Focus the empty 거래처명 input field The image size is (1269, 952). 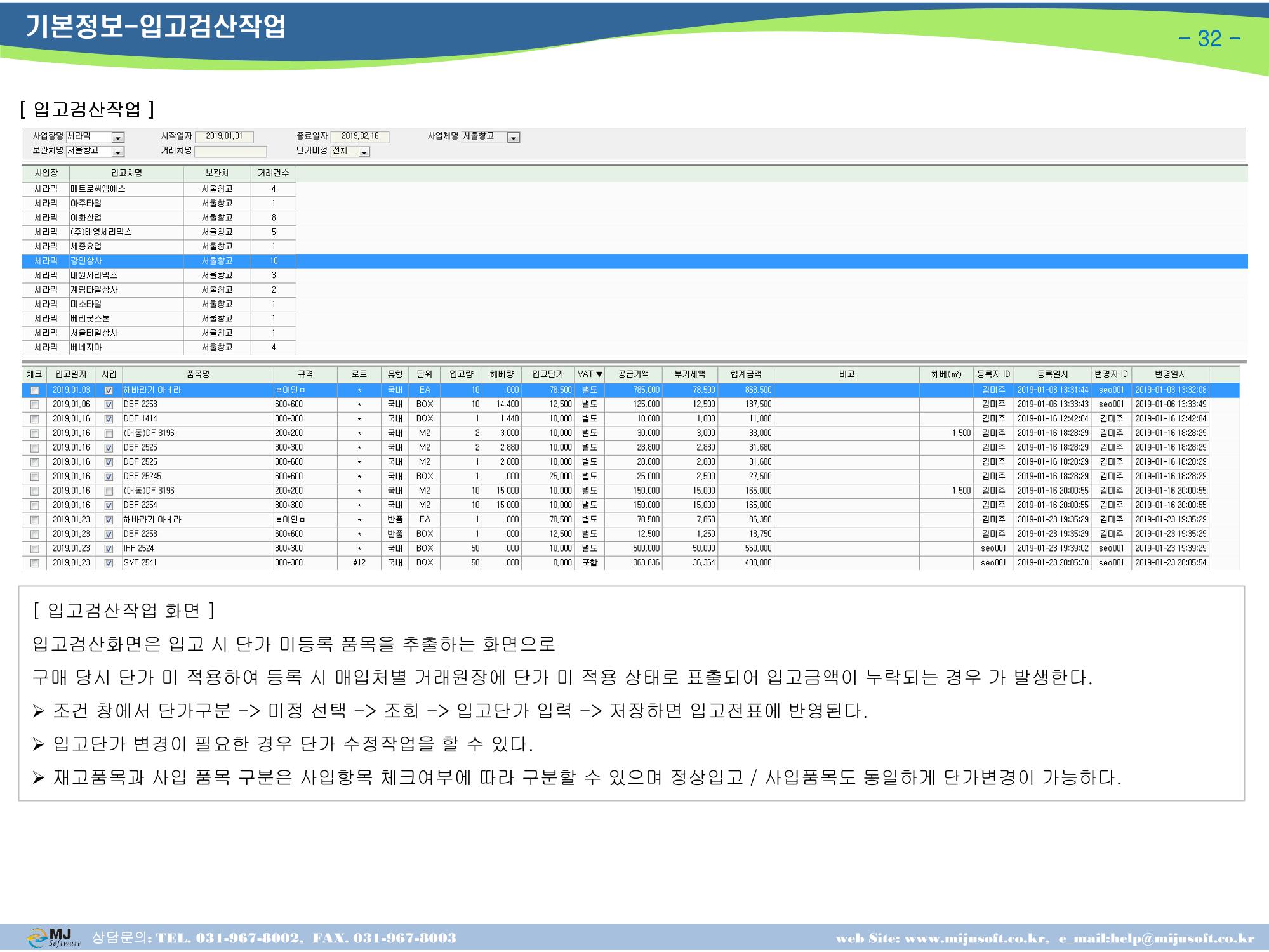pos(230,152)
